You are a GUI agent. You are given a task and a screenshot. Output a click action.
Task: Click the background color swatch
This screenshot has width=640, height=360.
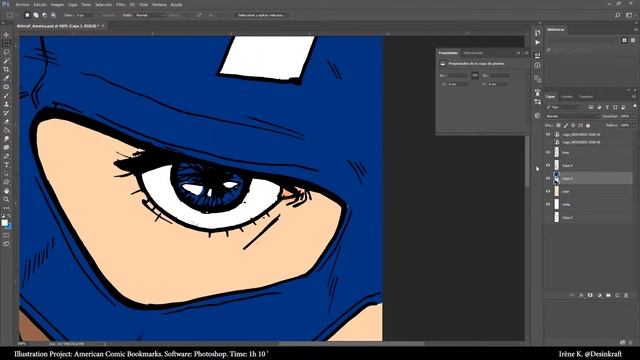pyautogui.click(x=9, y=226)
